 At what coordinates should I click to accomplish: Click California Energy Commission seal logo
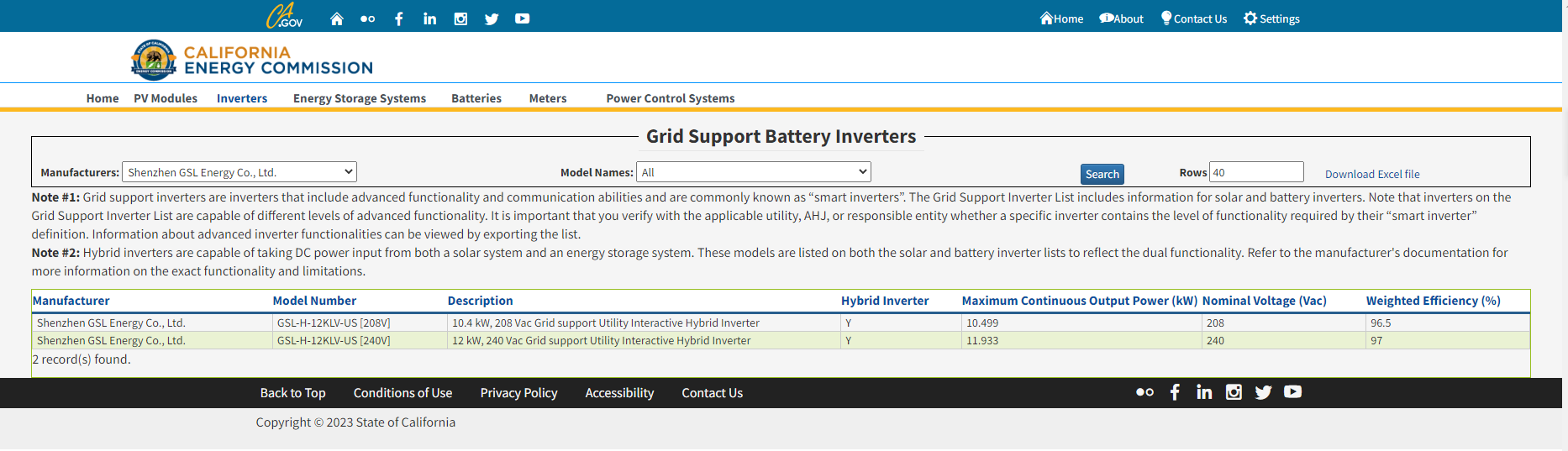coord(153,60)
